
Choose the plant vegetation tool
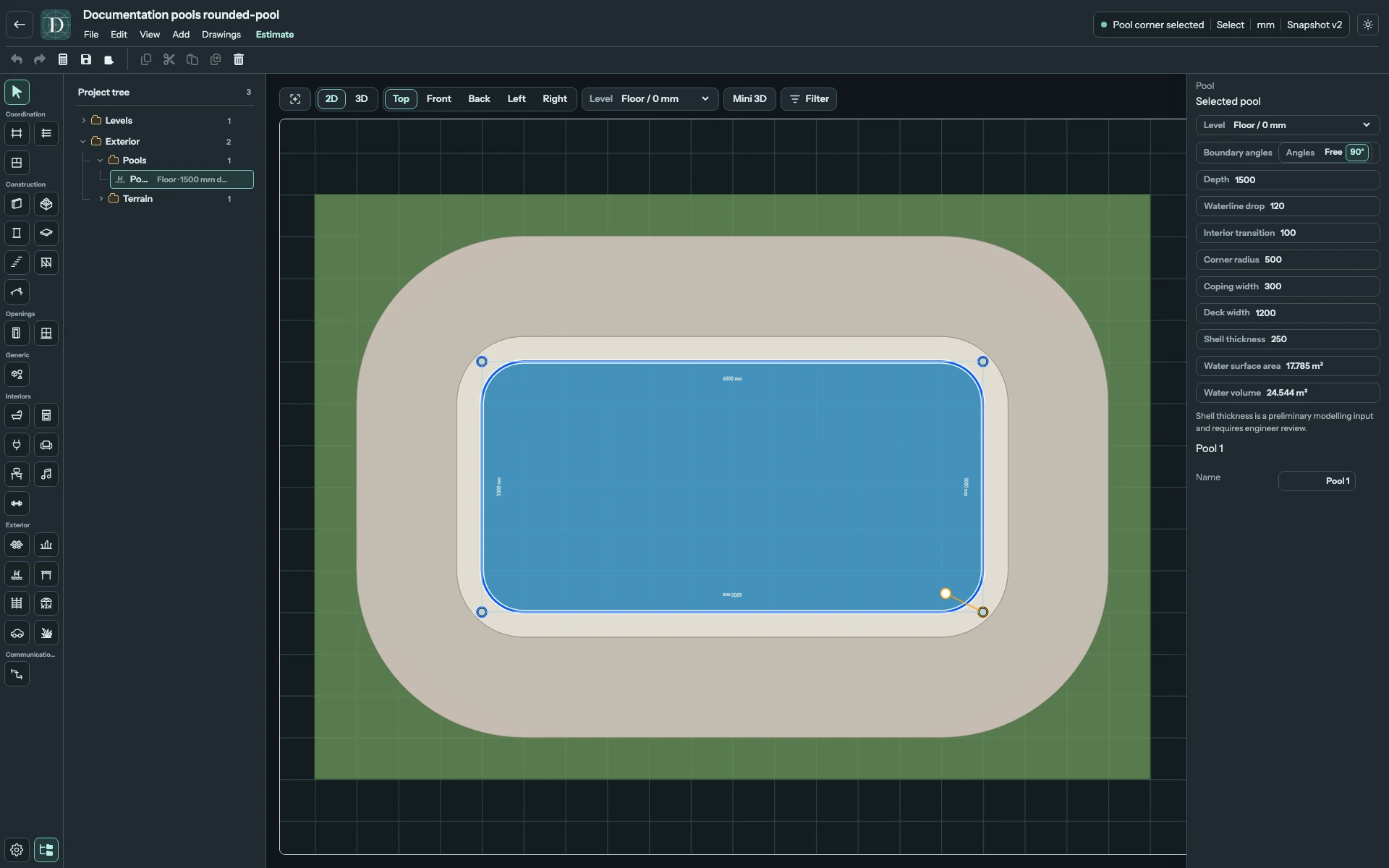coord(46,633)
